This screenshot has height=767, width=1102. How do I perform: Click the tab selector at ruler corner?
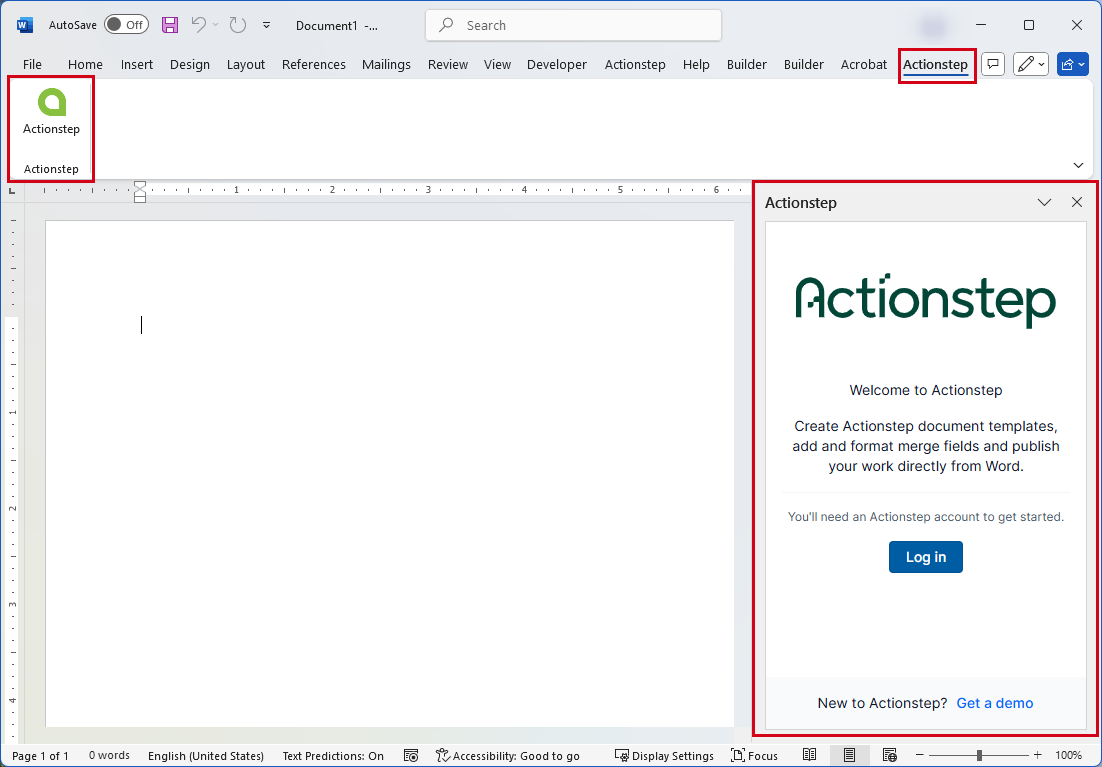[x=12, y=190]
